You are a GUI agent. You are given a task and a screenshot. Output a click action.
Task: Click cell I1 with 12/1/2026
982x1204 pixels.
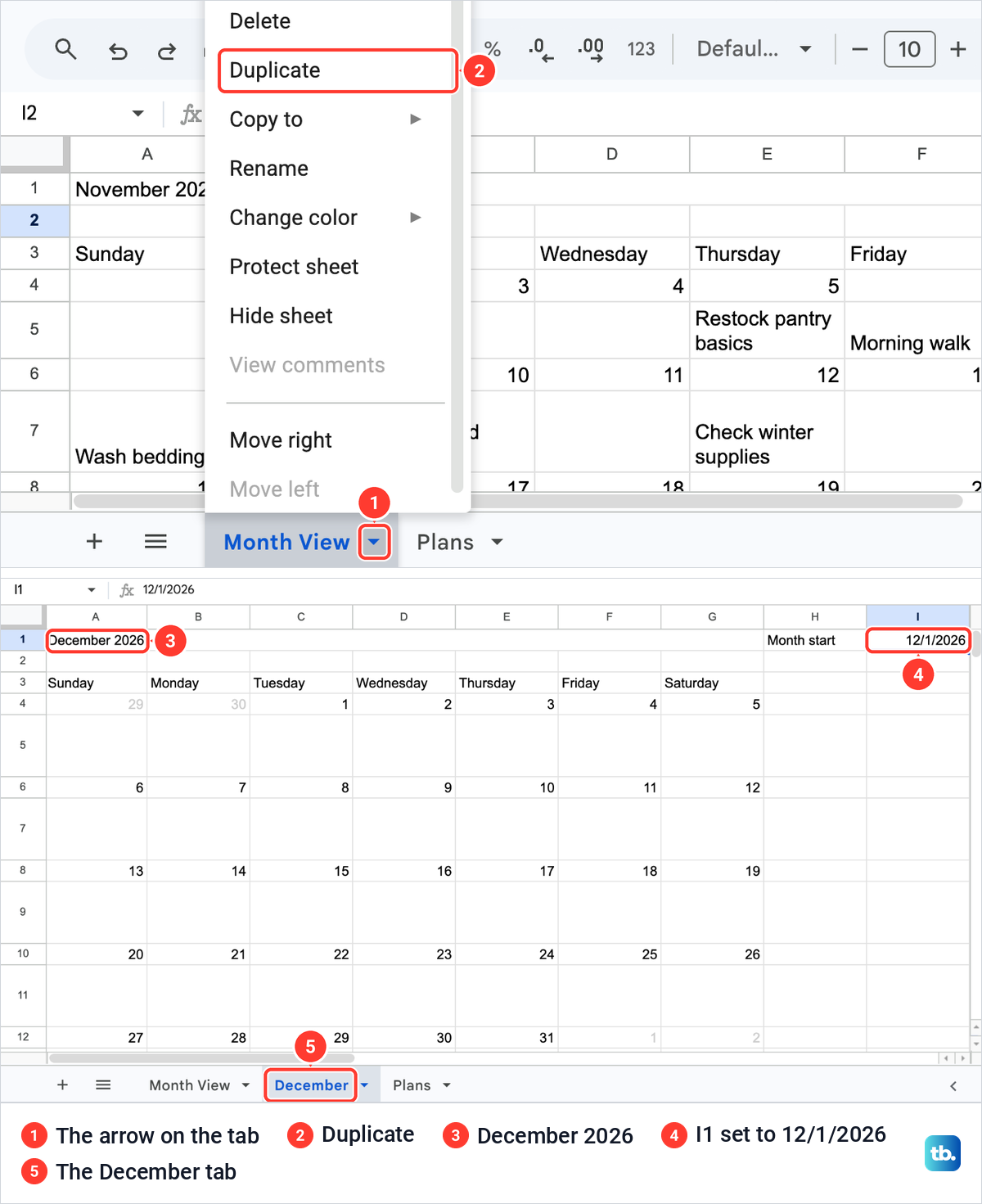click(x=917, y=640)
